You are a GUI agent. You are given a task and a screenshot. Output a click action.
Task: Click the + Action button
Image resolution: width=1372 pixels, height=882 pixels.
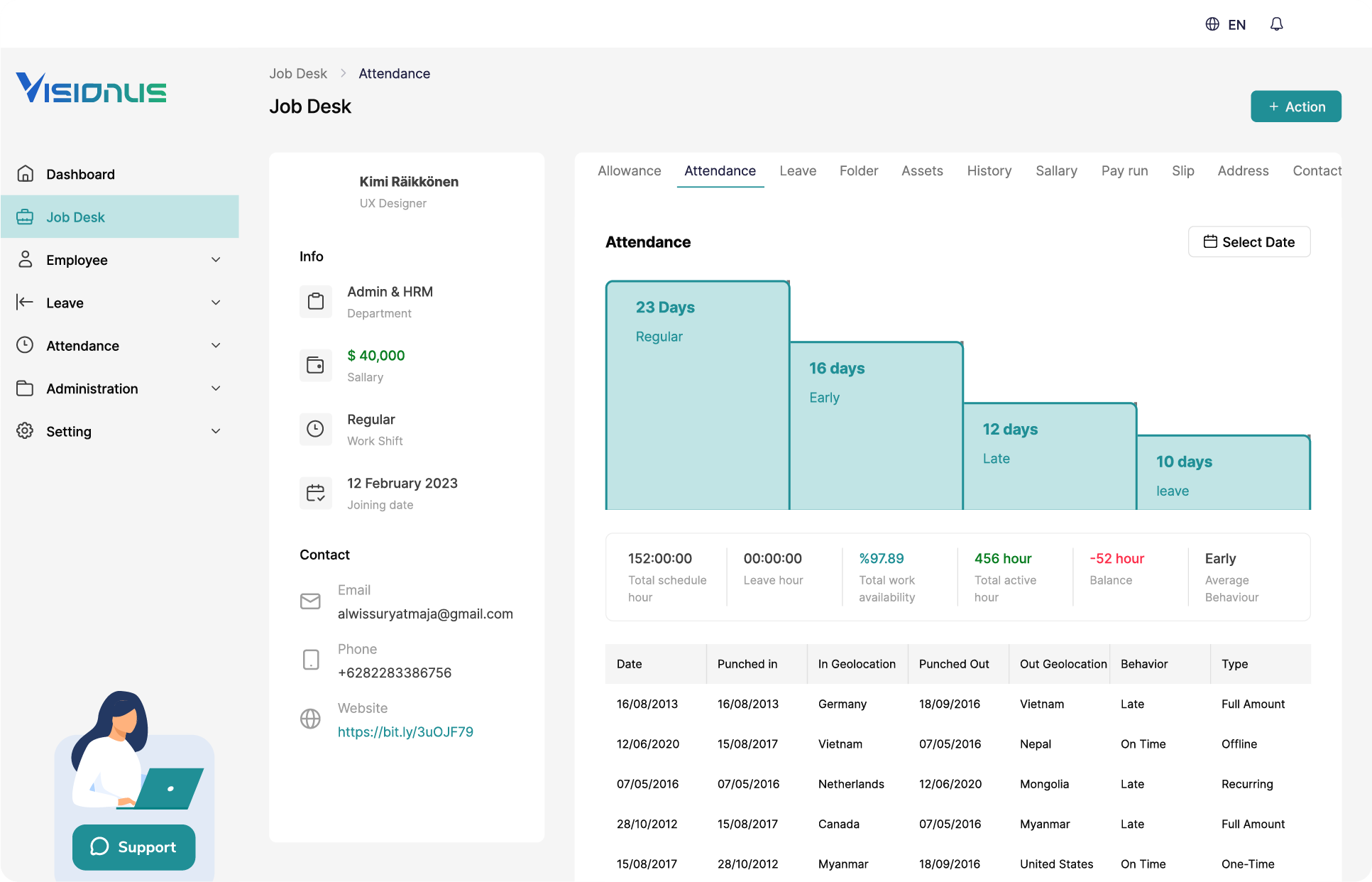tap(1295, 106)
